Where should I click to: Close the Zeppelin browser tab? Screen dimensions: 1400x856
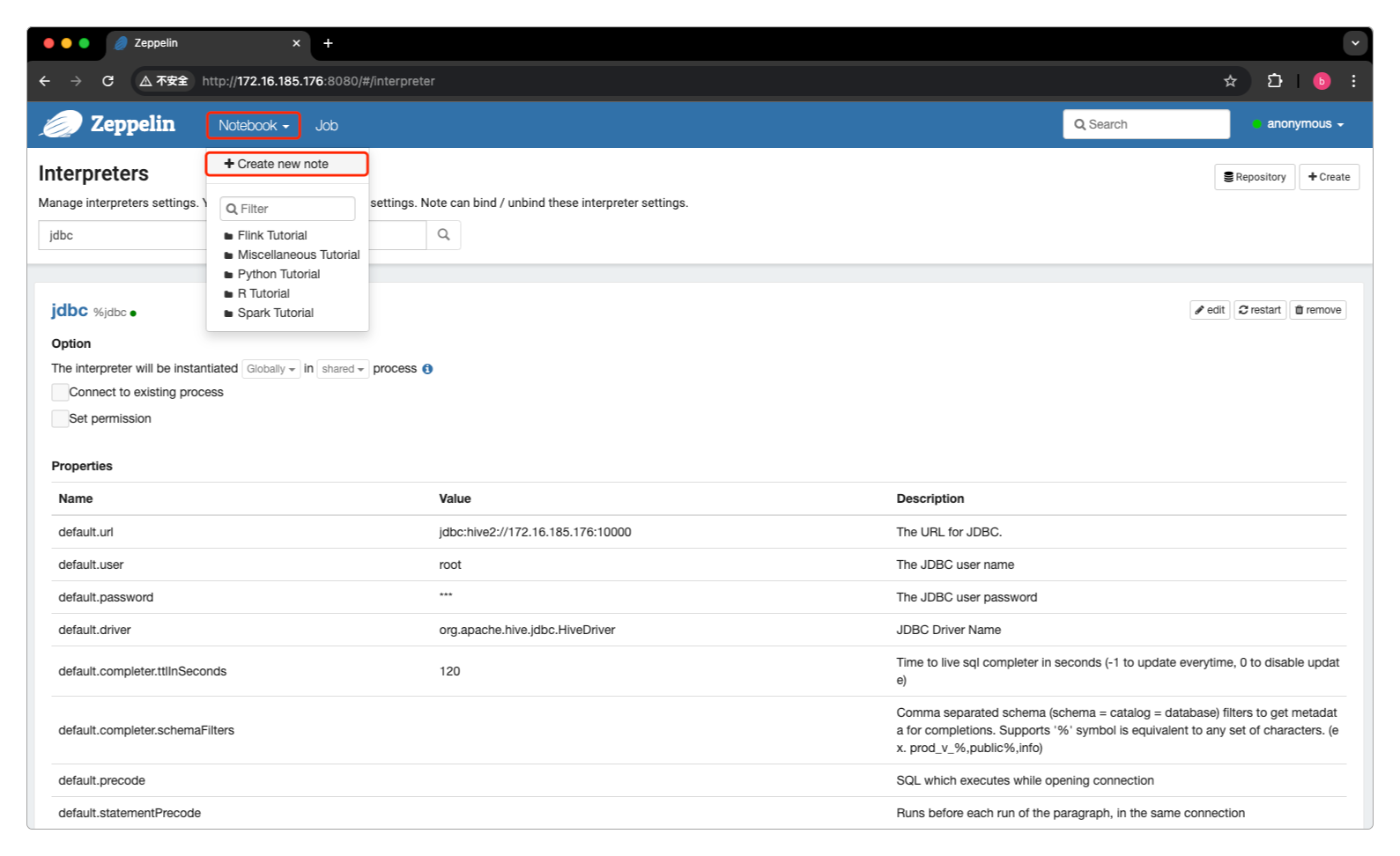coord(296,43)
